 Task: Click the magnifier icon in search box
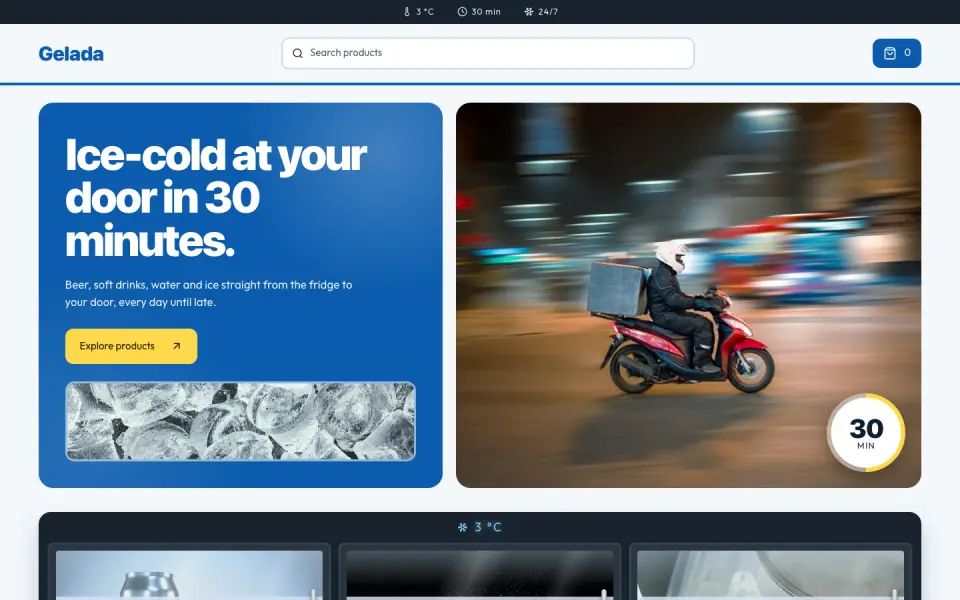(x=298, y=53)
